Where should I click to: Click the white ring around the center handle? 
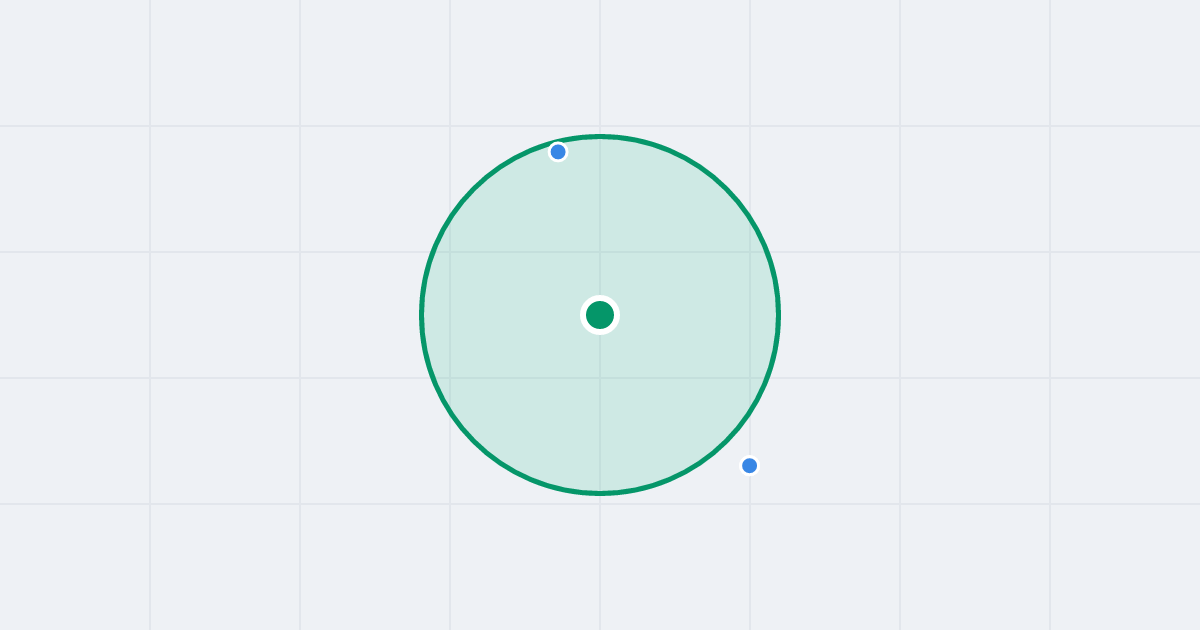600,298
